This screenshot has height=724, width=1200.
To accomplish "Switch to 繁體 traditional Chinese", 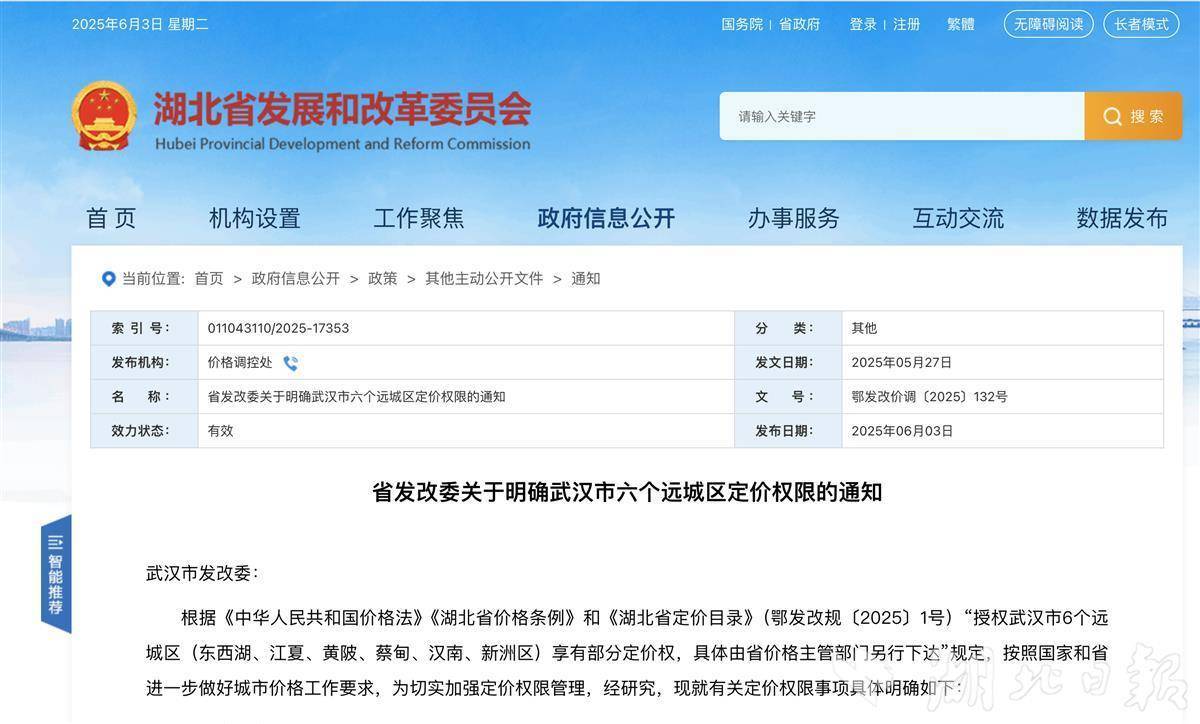I will (x=961, y=24).
